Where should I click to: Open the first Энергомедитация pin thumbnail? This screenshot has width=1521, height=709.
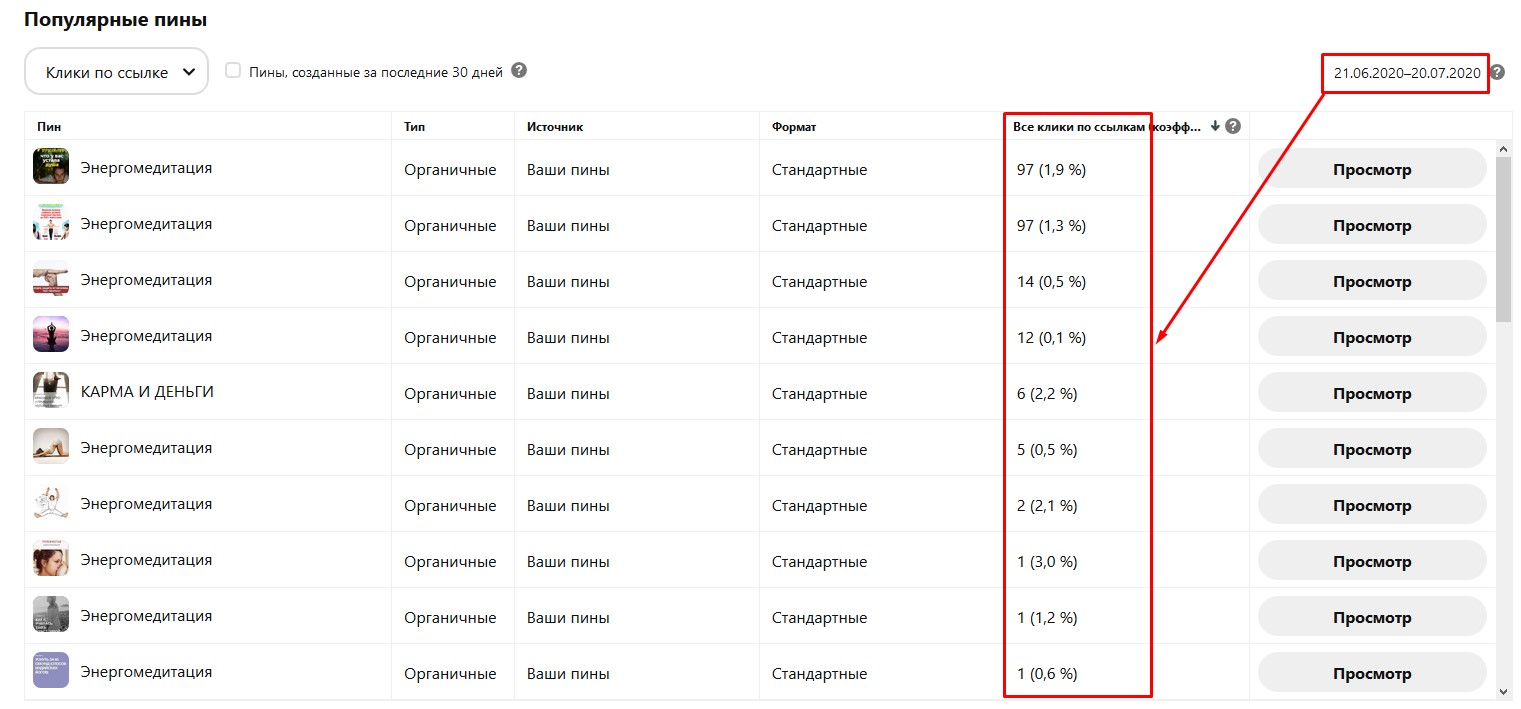(x=51, y=167)
